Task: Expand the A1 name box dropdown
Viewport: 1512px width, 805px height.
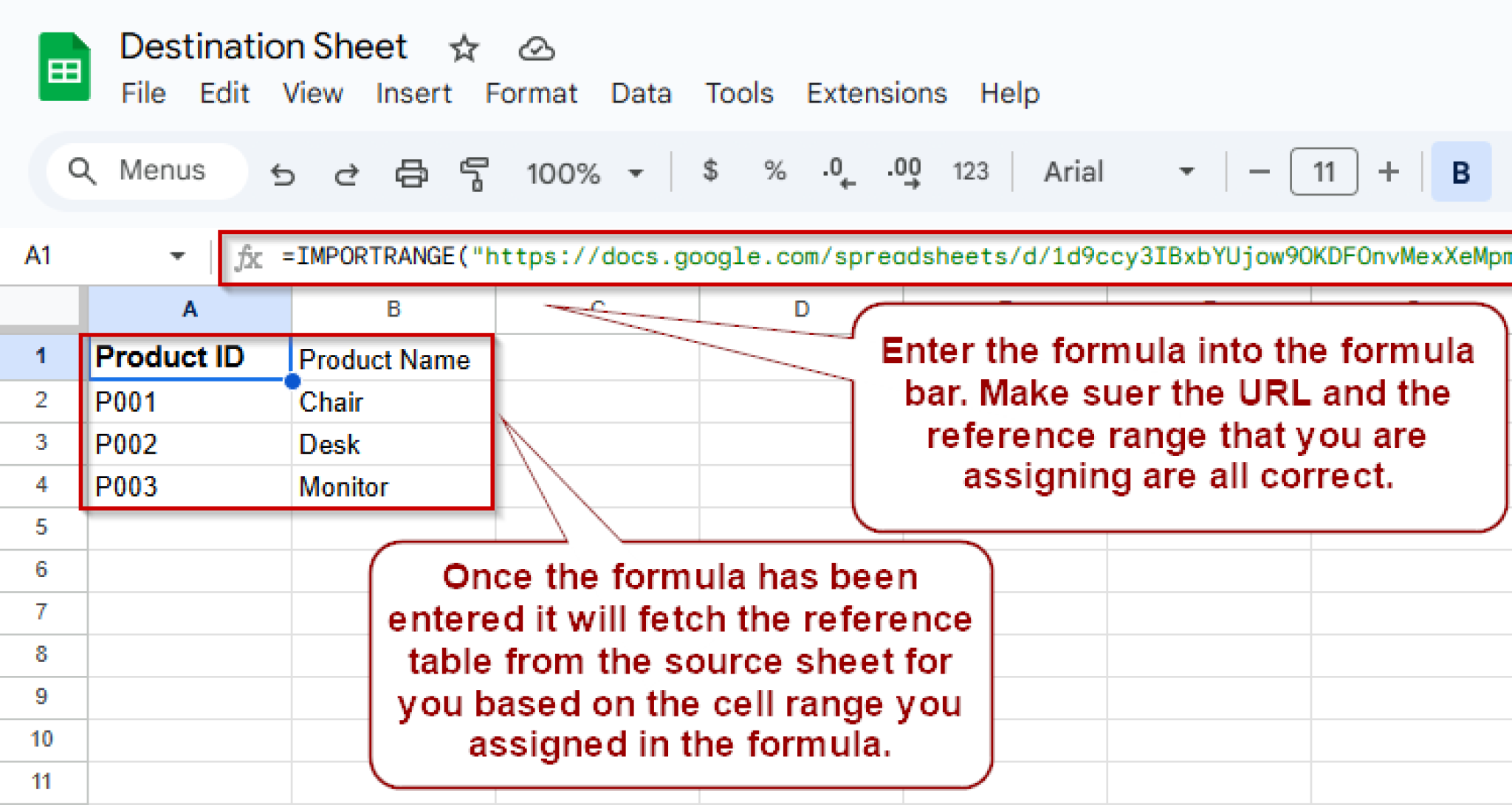Action: pyautogui.click(x=177, y=255)
